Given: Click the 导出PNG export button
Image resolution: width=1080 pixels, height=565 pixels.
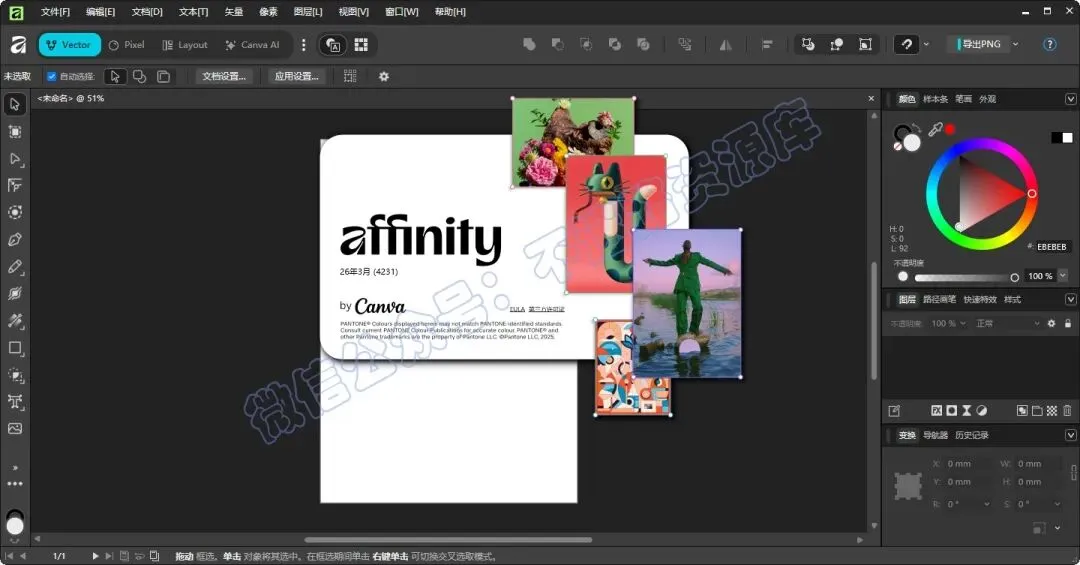Looking at the screenshot, I should tap(979, 44).
